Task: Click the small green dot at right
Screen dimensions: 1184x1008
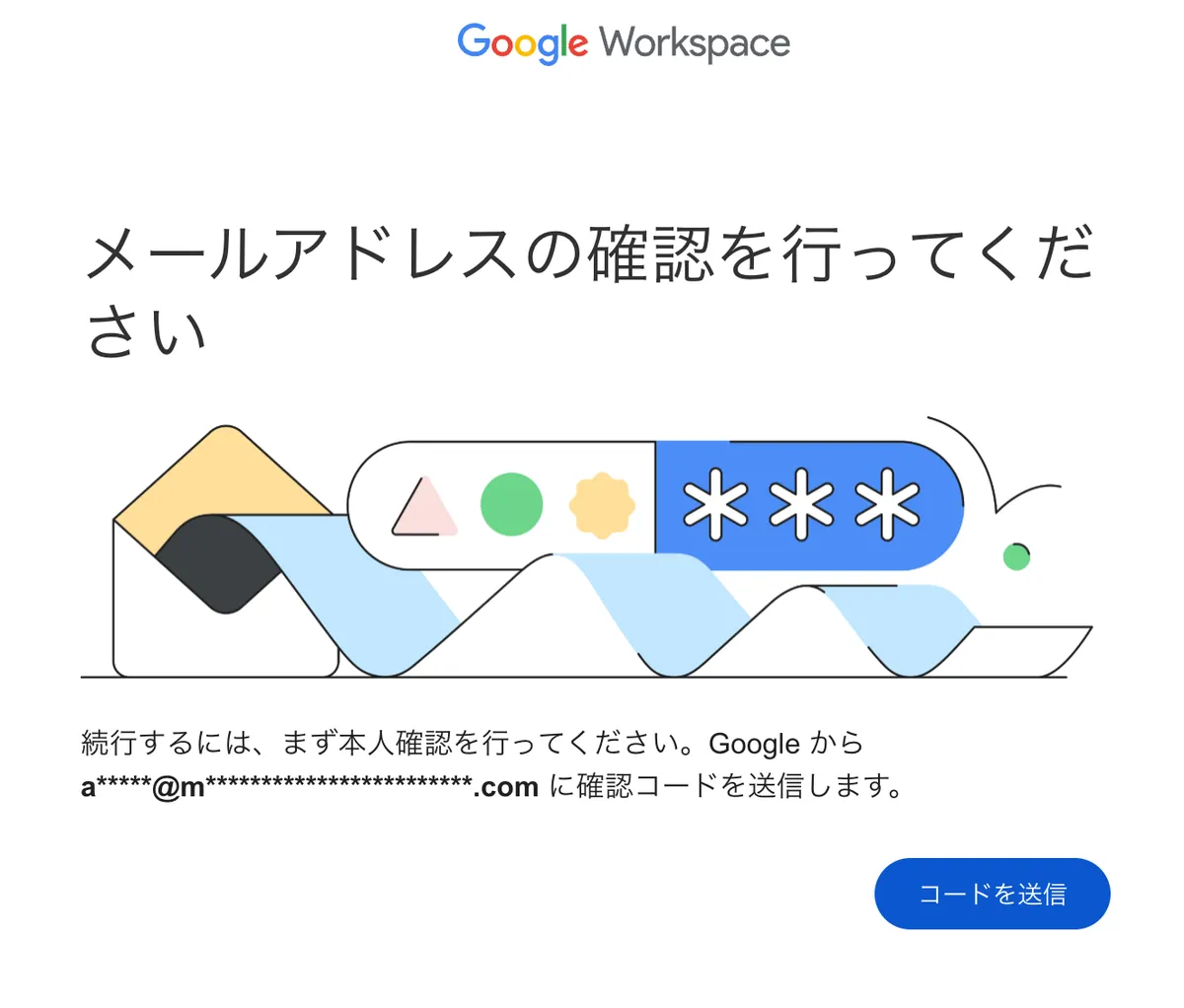Action: (1016, 557)
